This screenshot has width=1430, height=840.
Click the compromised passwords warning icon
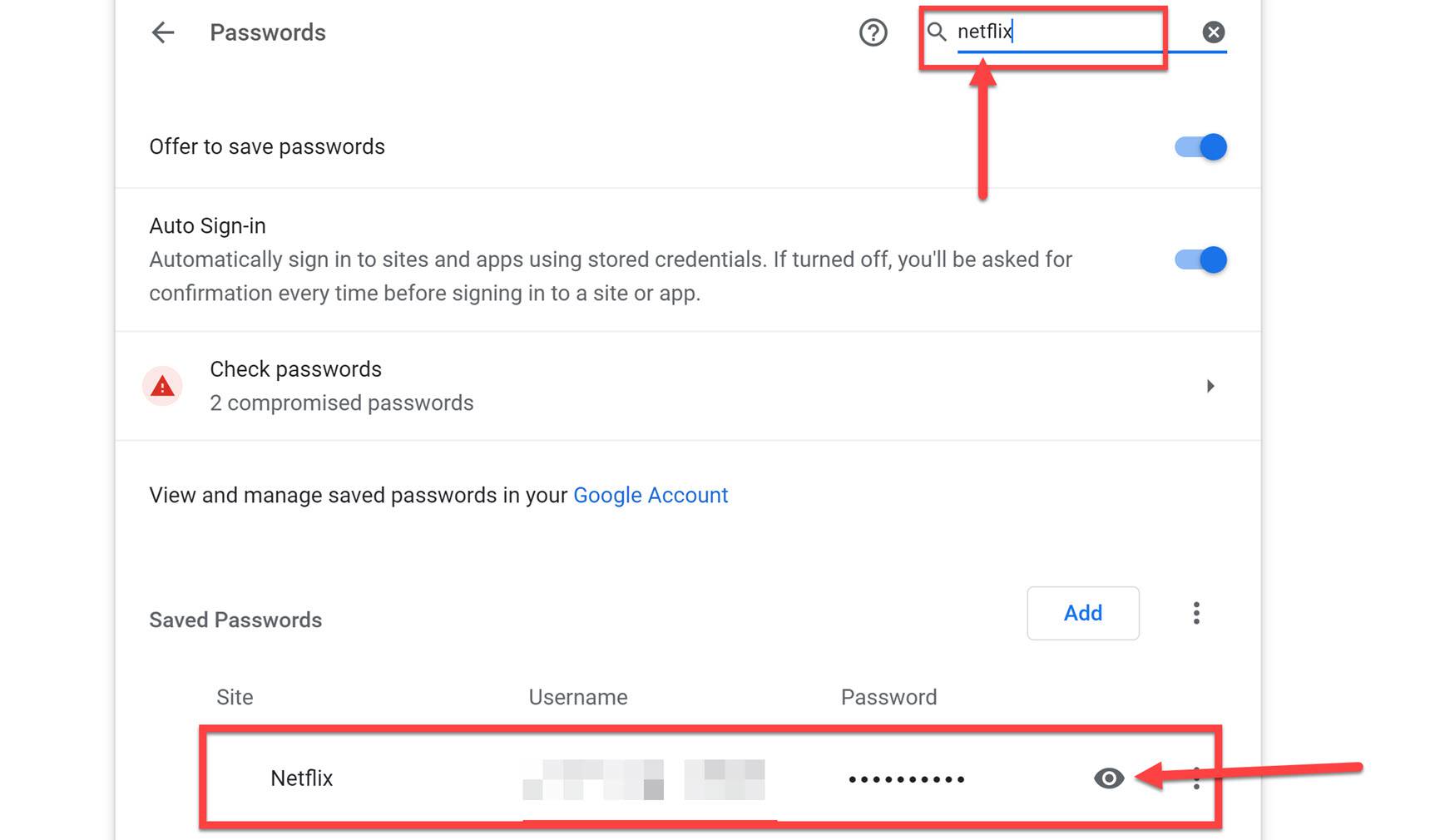click(x=162, y=385)
